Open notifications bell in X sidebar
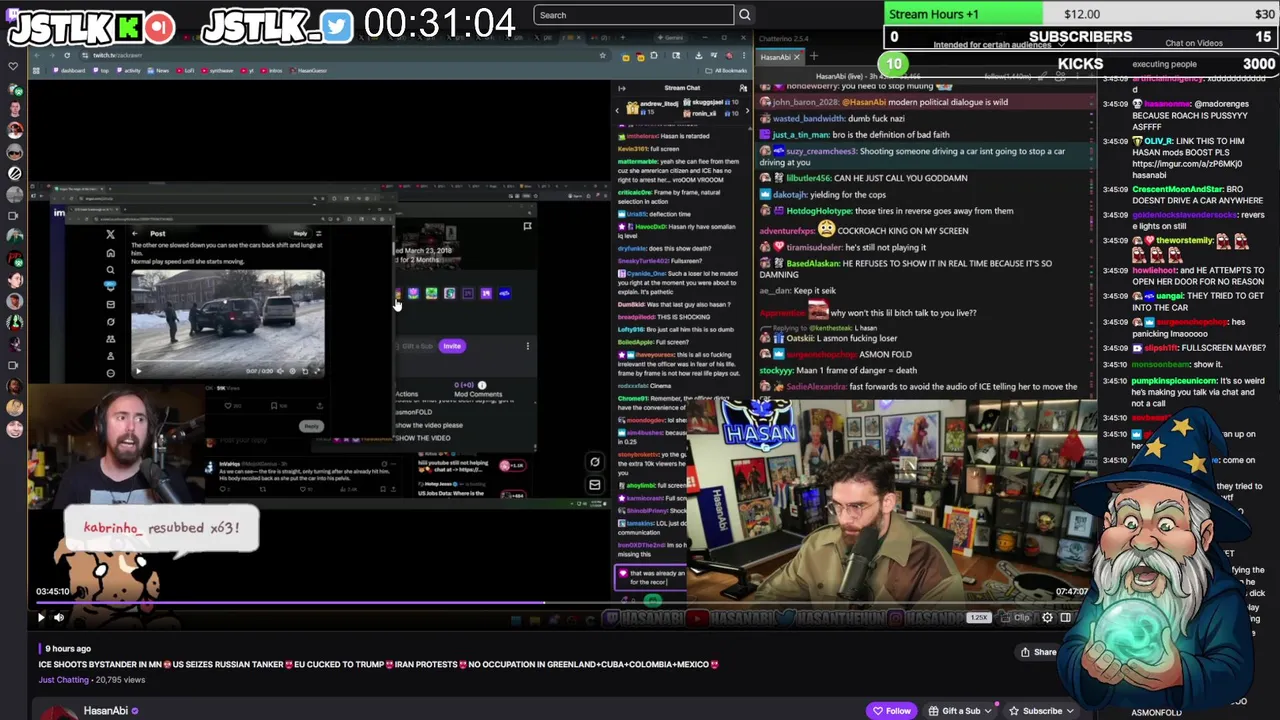 110,287
